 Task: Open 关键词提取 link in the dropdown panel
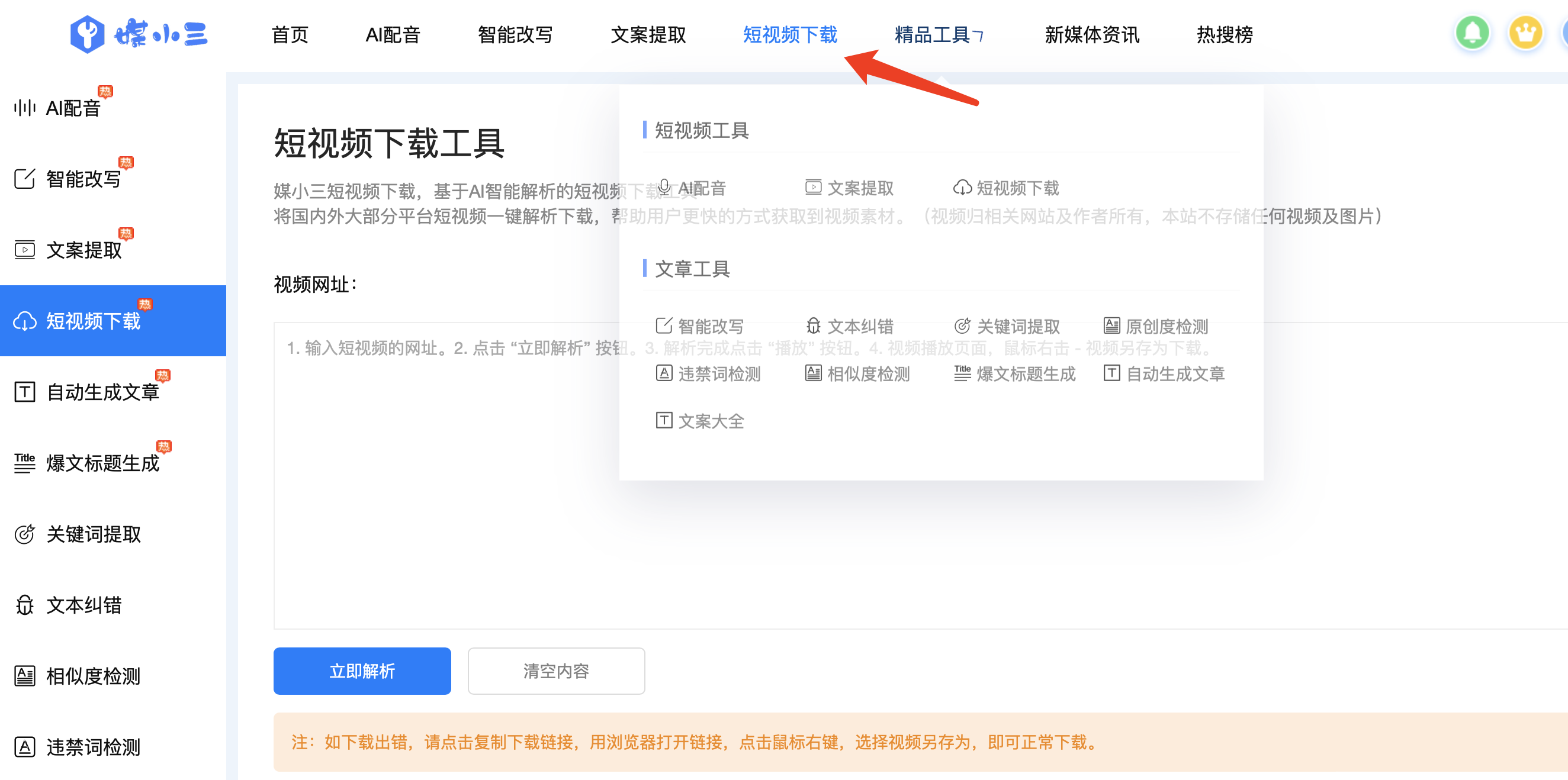coord(1007,326)
